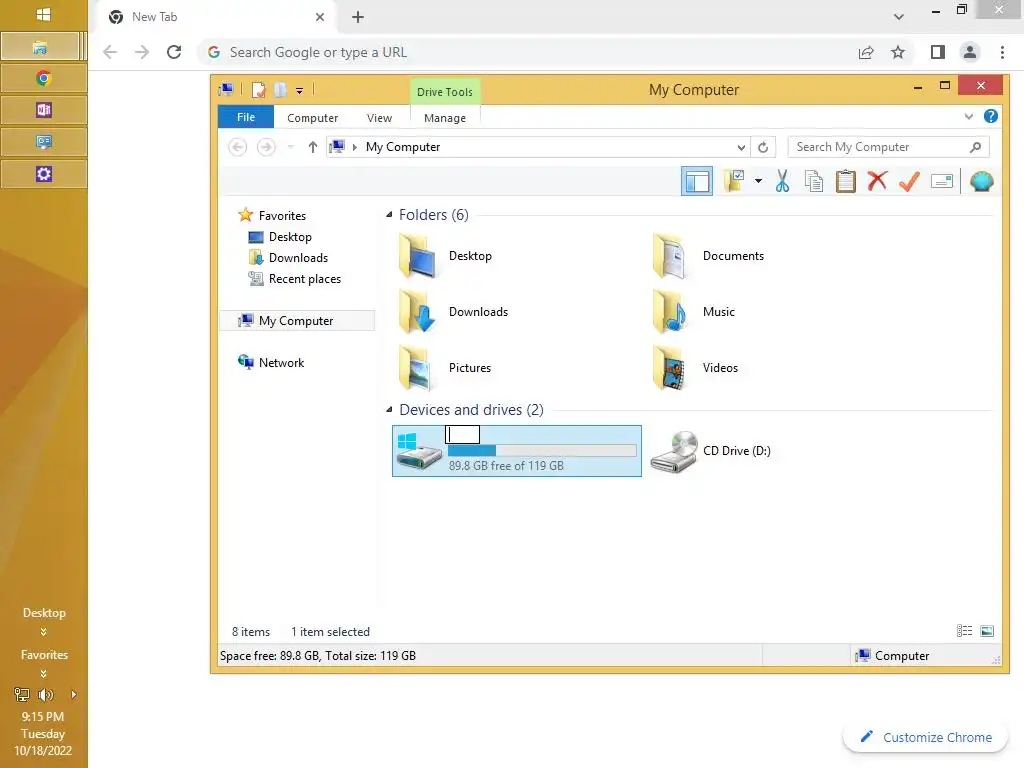Switch to large icons view in status bar

pos(987,631)
